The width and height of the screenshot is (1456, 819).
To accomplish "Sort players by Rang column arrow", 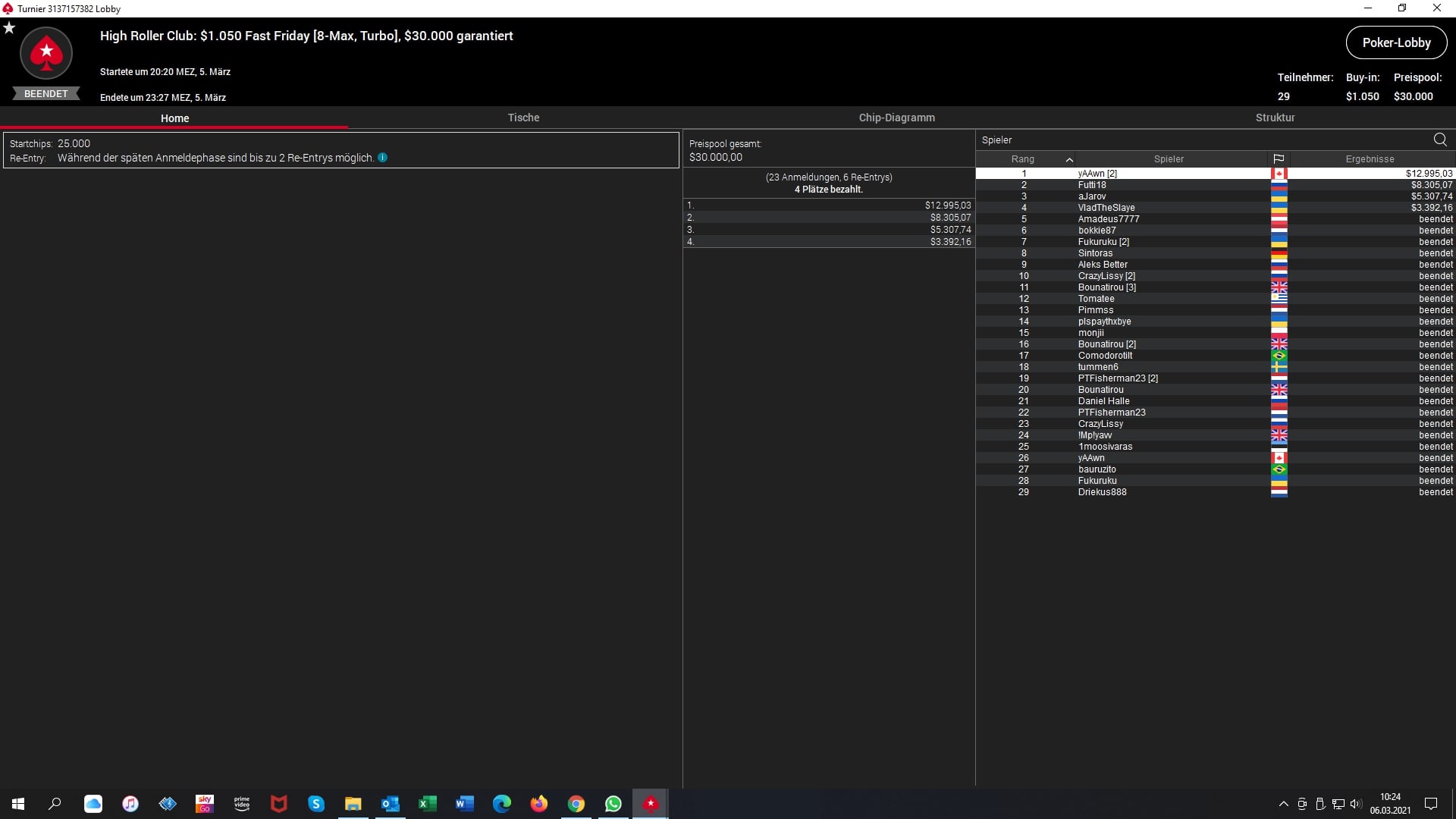I will coord(1069,159).
